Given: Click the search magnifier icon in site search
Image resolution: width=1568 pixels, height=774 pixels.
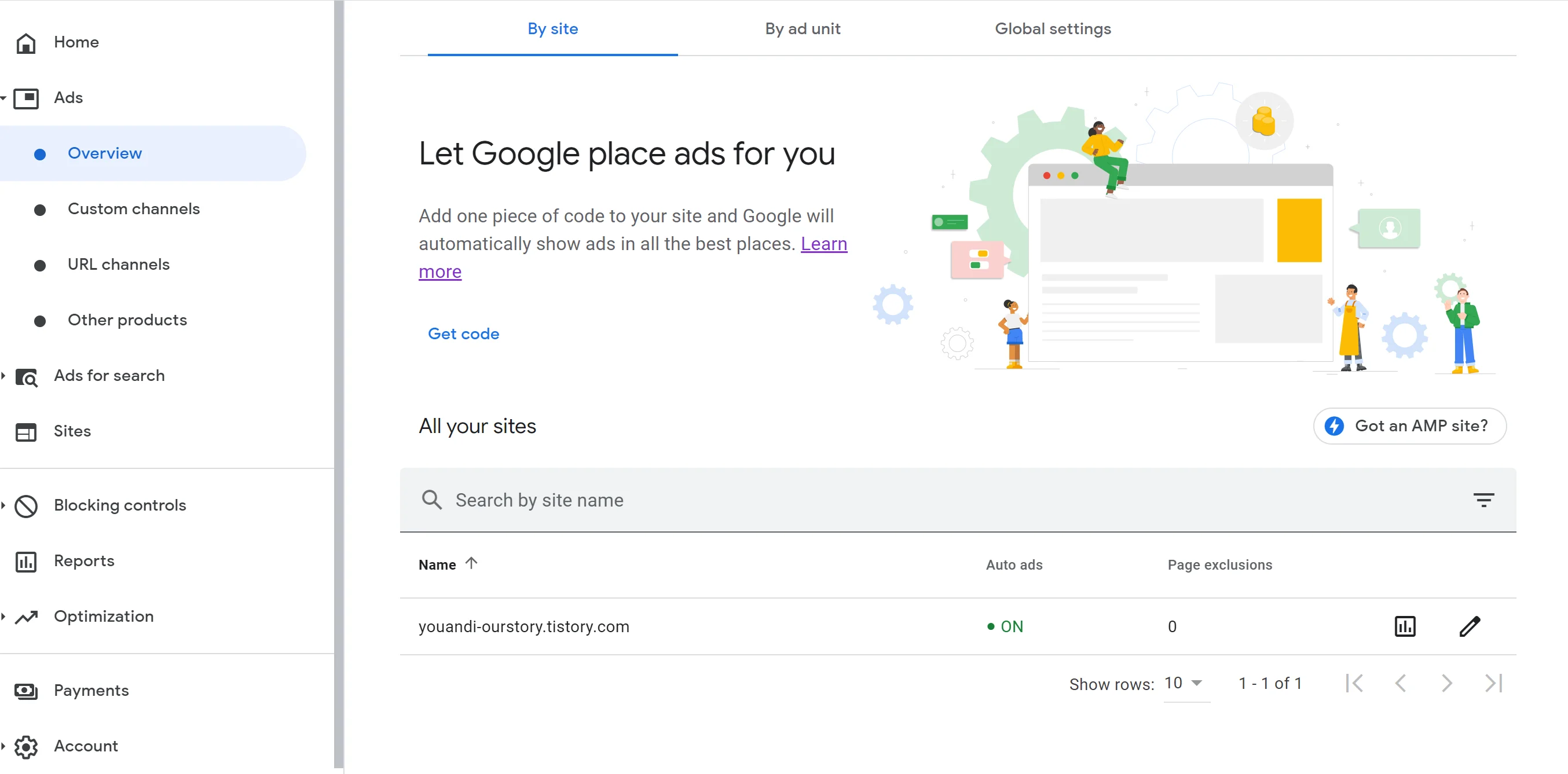Looking at the screenshot, I should click(431, 500).
